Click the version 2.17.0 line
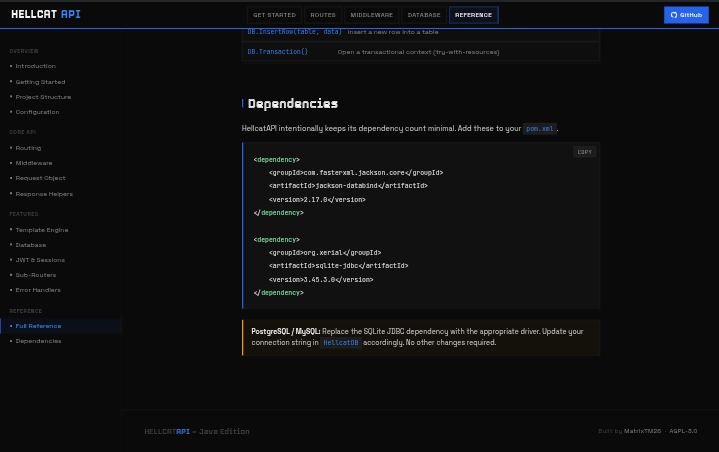The width and height of the screenshot is (719, 452). [317, 200]
